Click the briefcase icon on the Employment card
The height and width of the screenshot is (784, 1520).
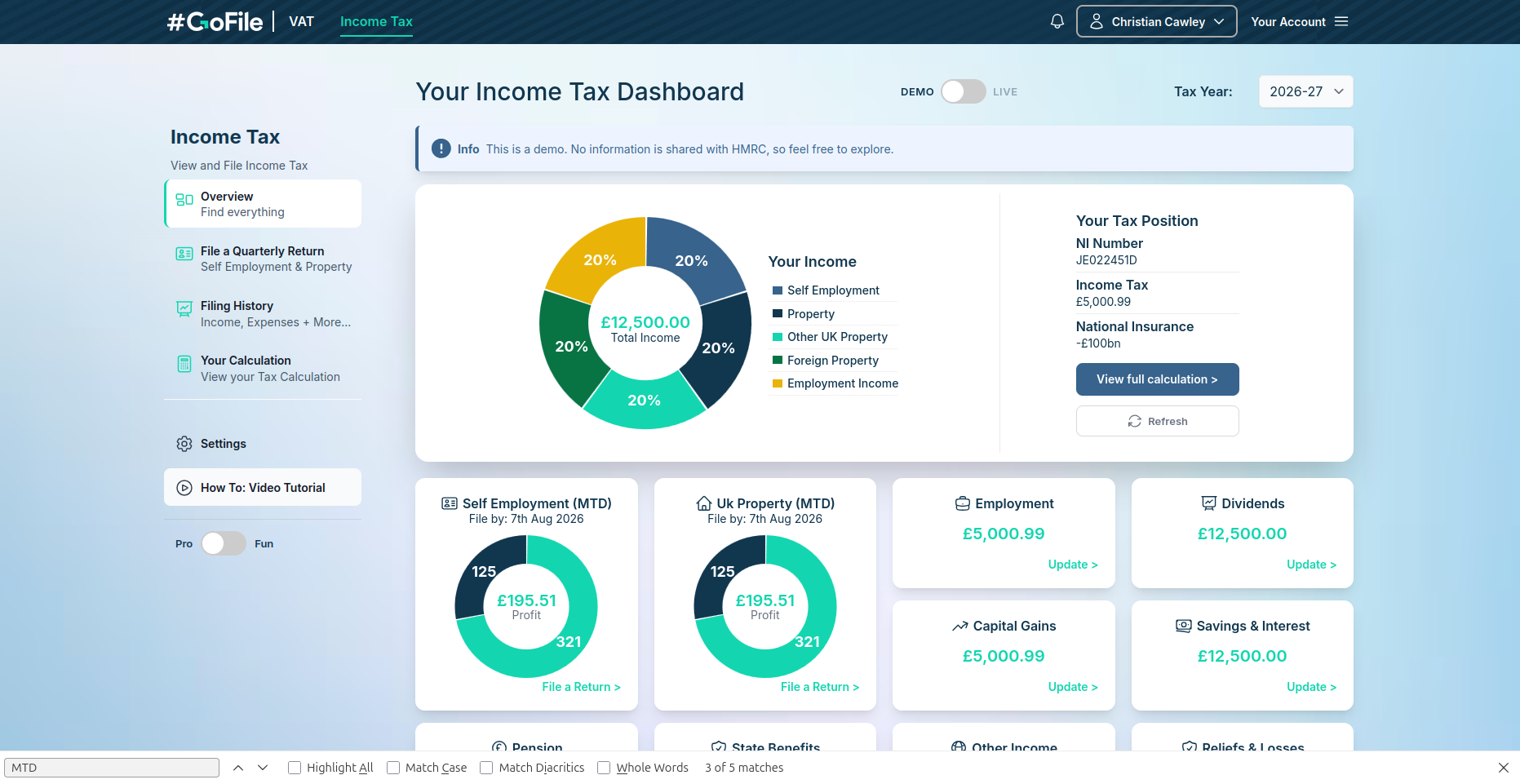962,503
